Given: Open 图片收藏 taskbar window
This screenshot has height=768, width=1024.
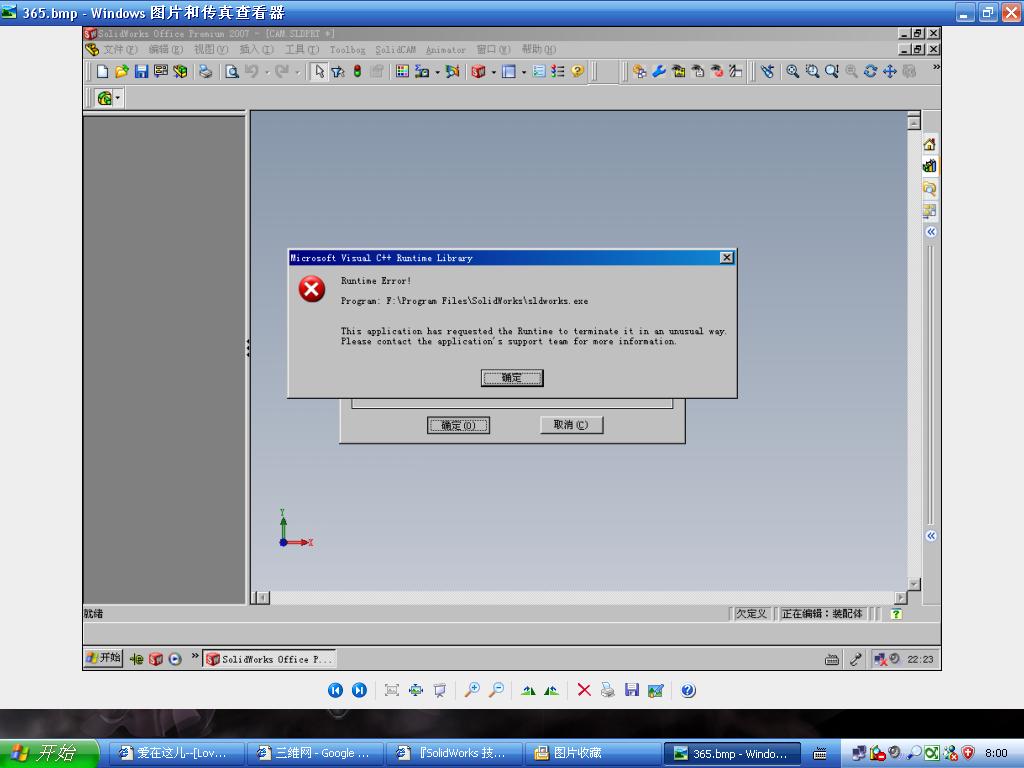Looking at the screenshot, I should (592, 754).
